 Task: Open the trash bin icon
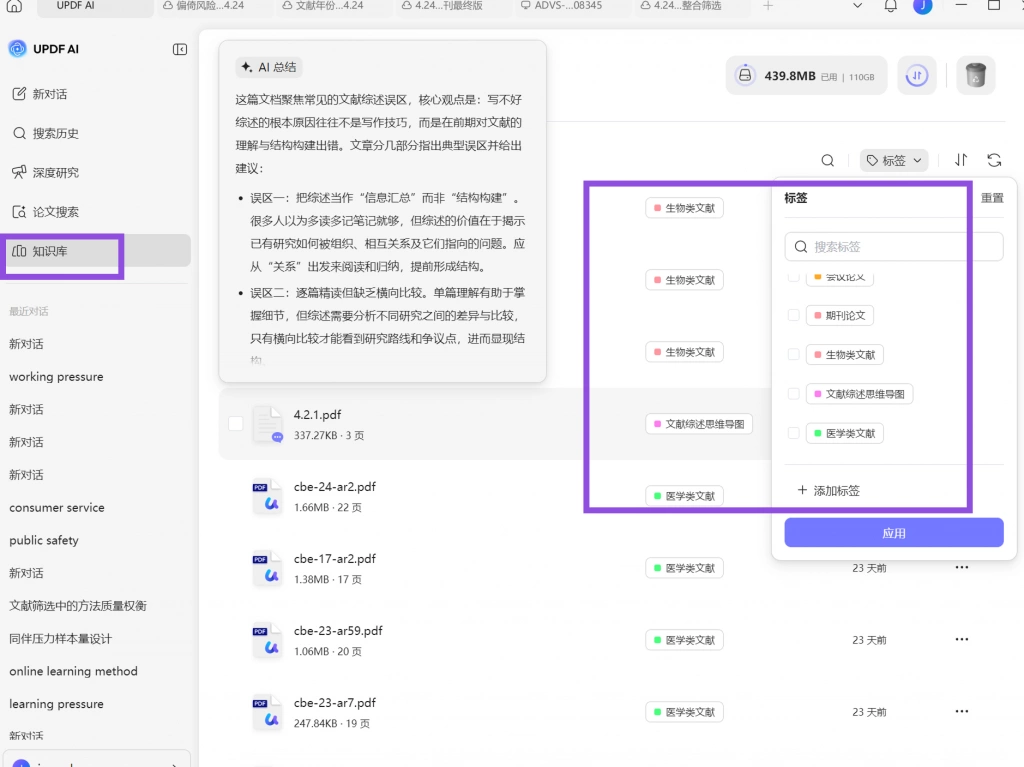pos(976,76)
